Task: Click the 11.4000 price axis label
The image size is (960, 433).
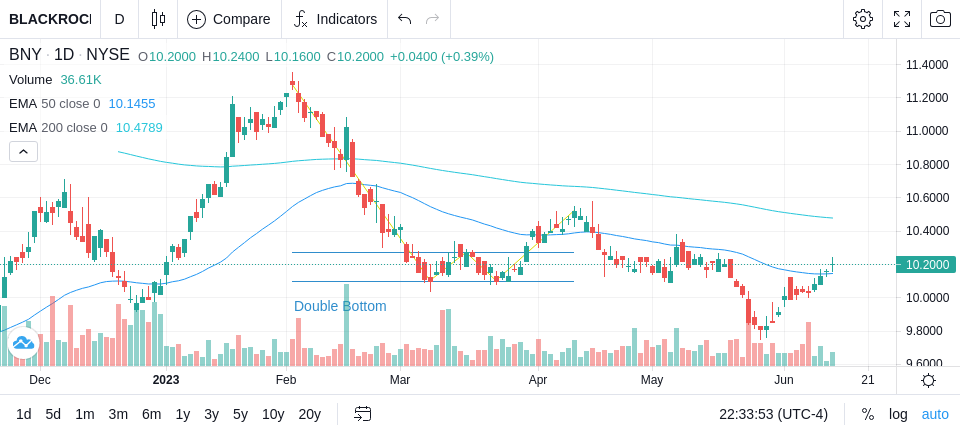Action: click(x=926, y=65)
